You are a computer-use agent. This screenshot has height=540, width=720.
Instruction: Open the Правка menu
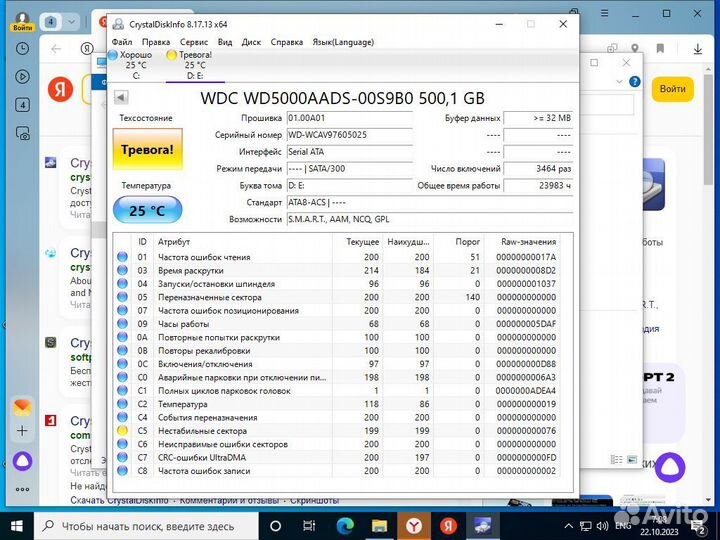click(156, 42)
